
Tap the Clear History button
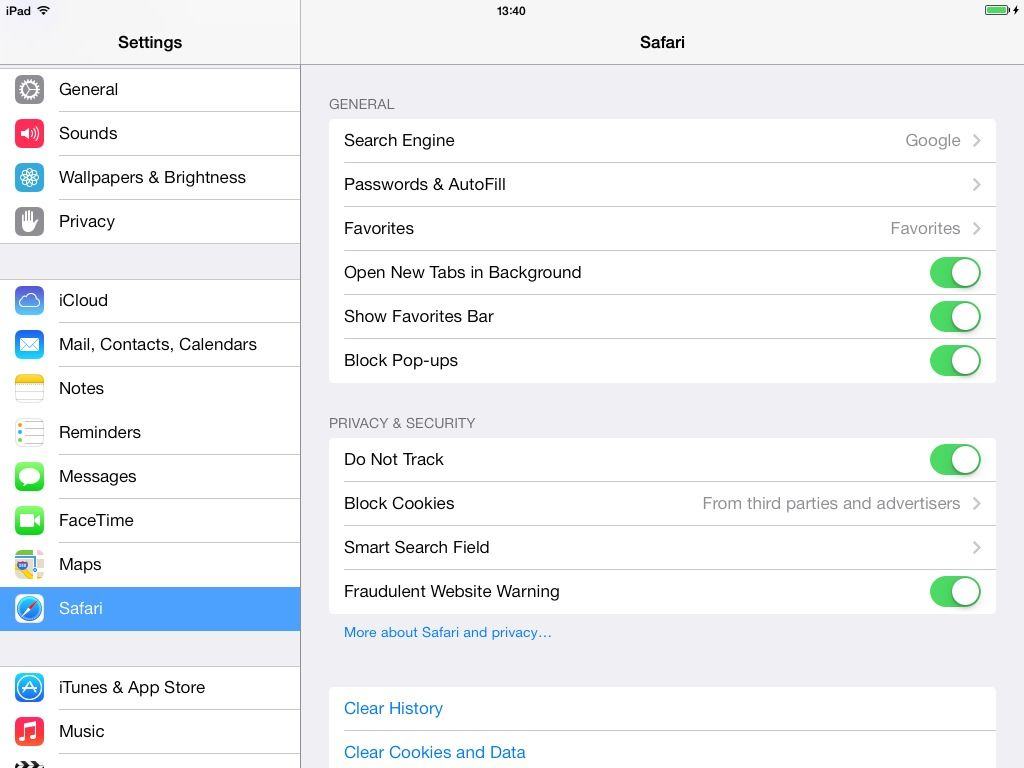(393, 708)
